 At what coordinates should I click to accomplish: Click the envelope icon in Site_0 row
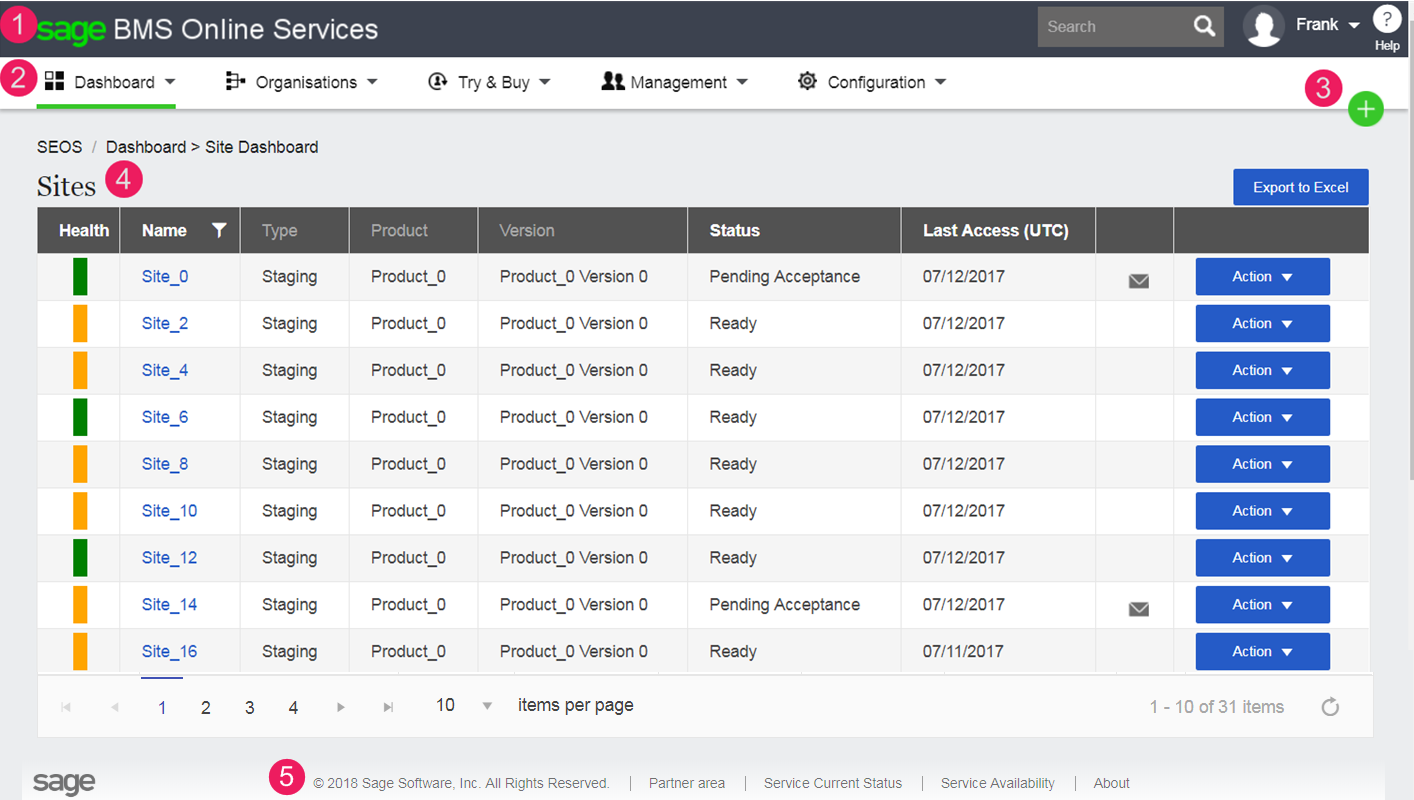tap(1138, 281)
